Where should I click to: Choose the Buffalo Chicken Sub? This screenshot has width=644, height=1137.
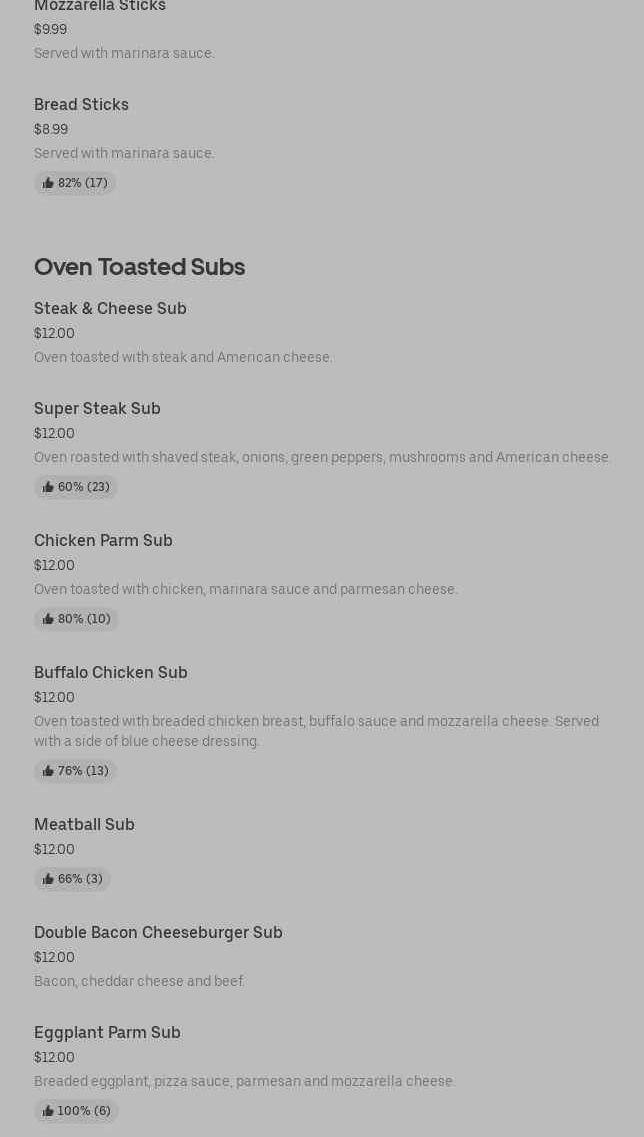[111, 672]
